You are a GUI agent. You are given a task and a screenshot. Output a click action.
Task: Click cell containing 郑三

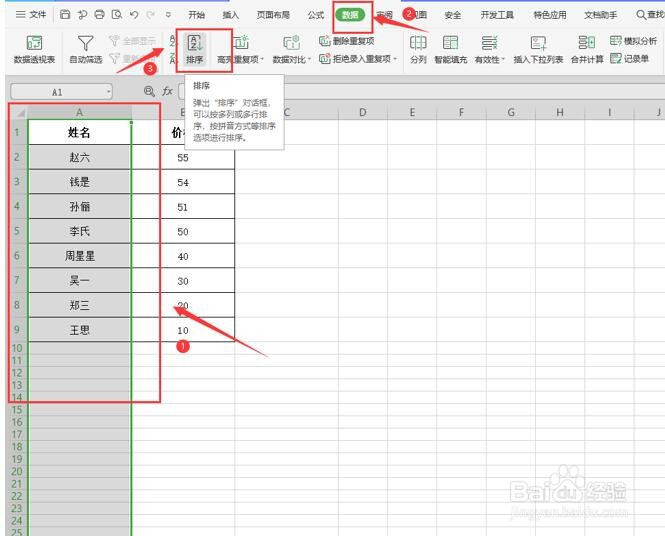[x=80, y=305]
